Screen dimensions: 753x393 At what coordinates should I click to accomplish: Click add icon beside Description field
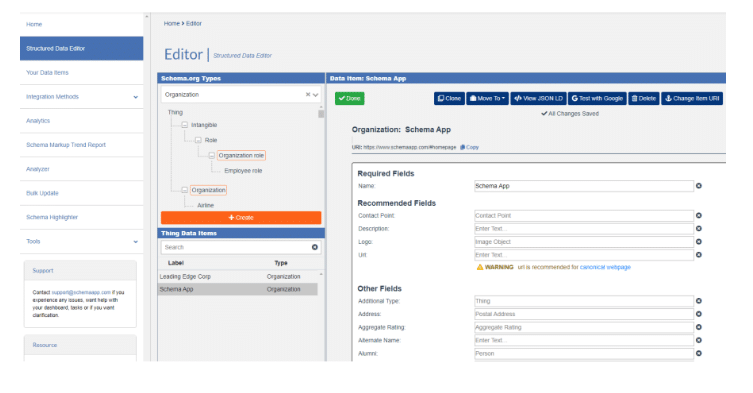699,229
